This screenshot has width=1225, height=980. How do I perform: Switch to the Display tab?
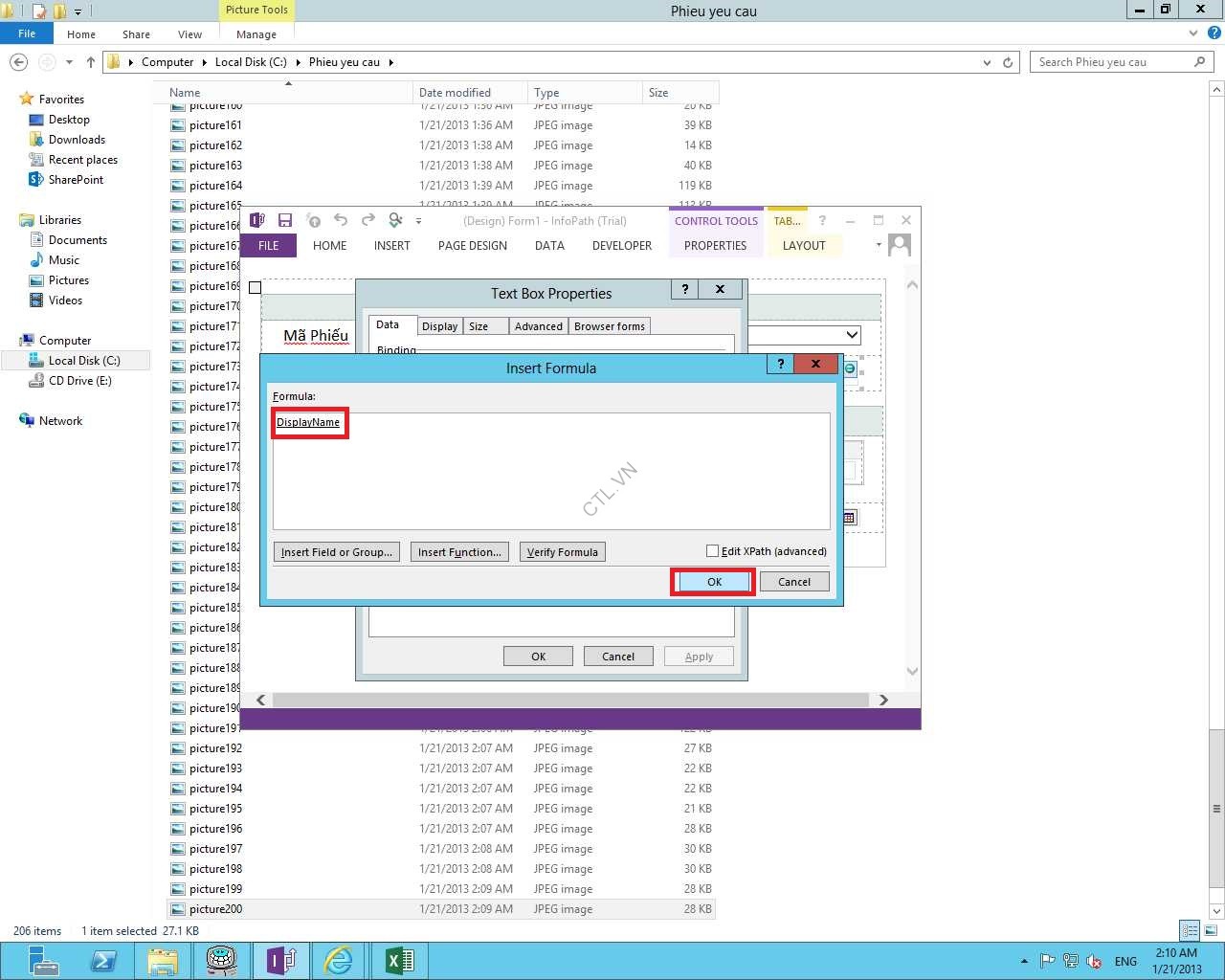tap(439, 326)
